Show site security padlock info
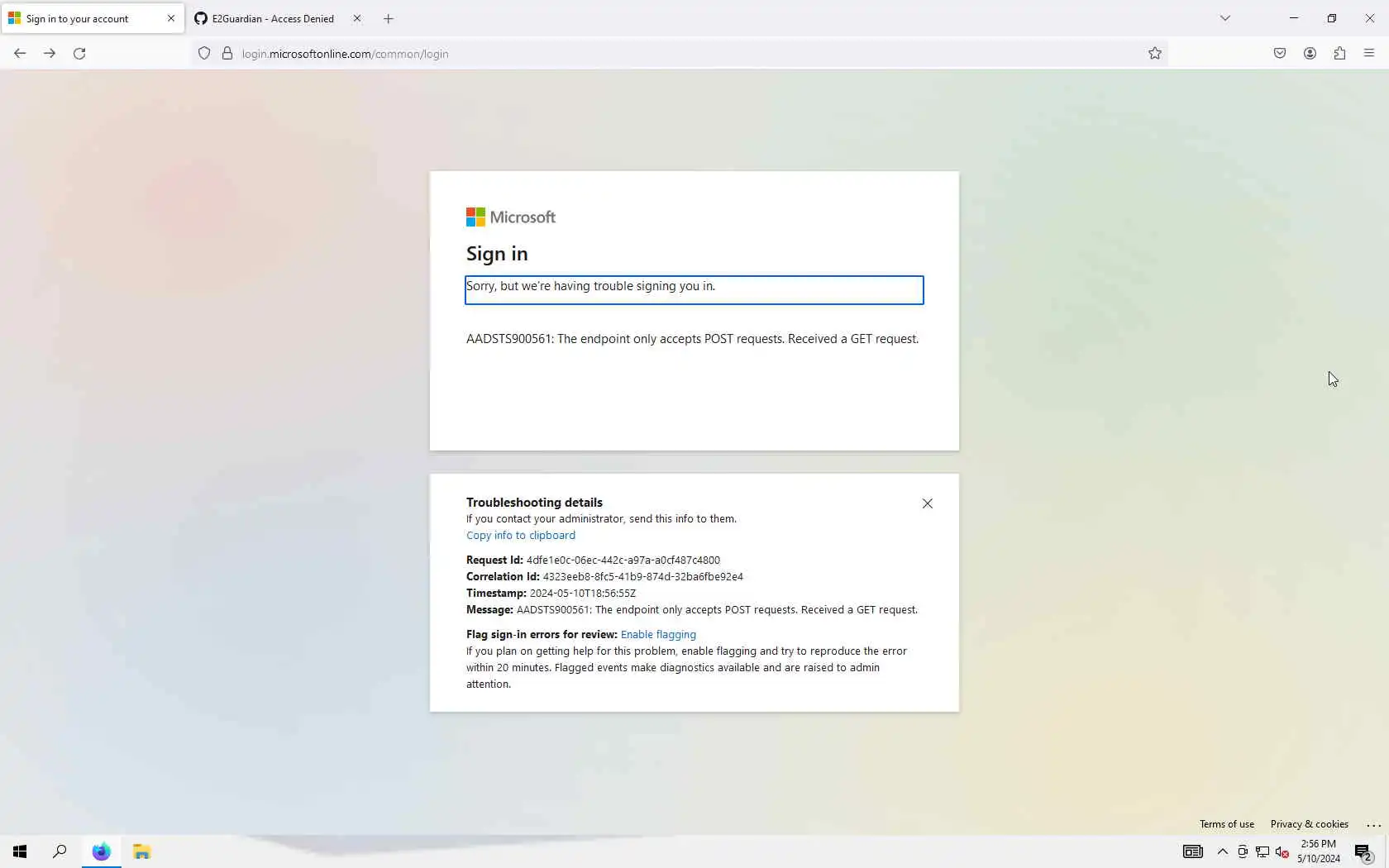This screenshot has height=868, width=1389. point(227,54)
